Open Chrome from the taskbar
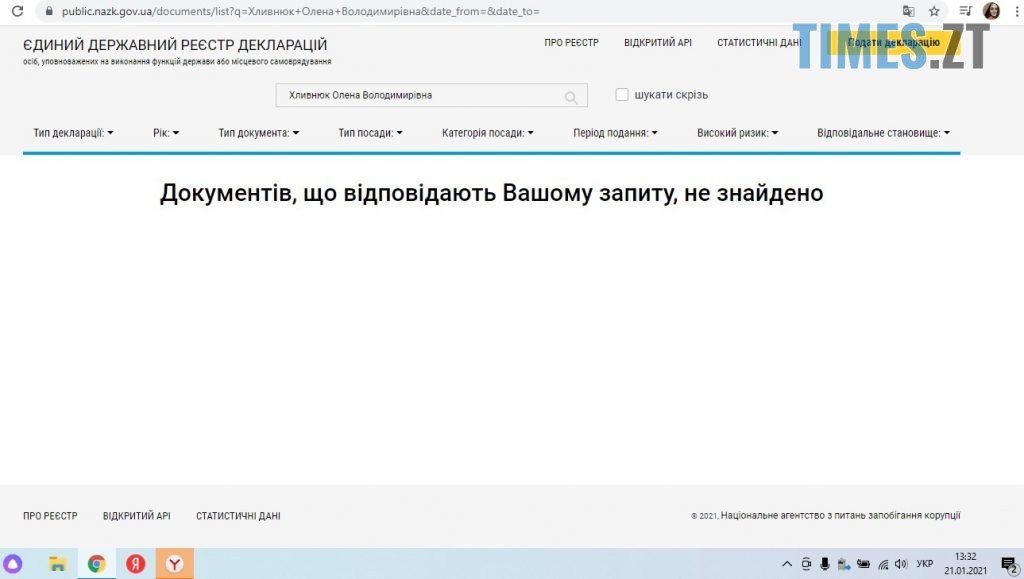1024x579 pixels. point(96,564)
